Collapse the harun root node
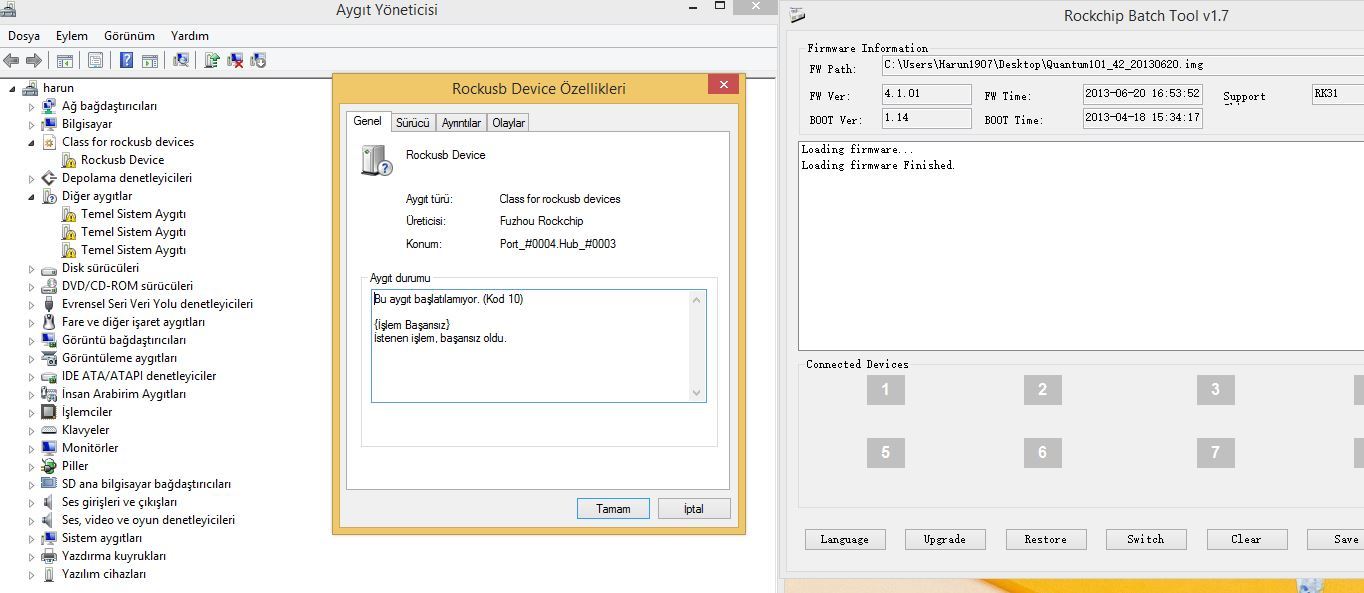Image resolution: width=1364 pixels, height=593 pixels. coord(12,89)
